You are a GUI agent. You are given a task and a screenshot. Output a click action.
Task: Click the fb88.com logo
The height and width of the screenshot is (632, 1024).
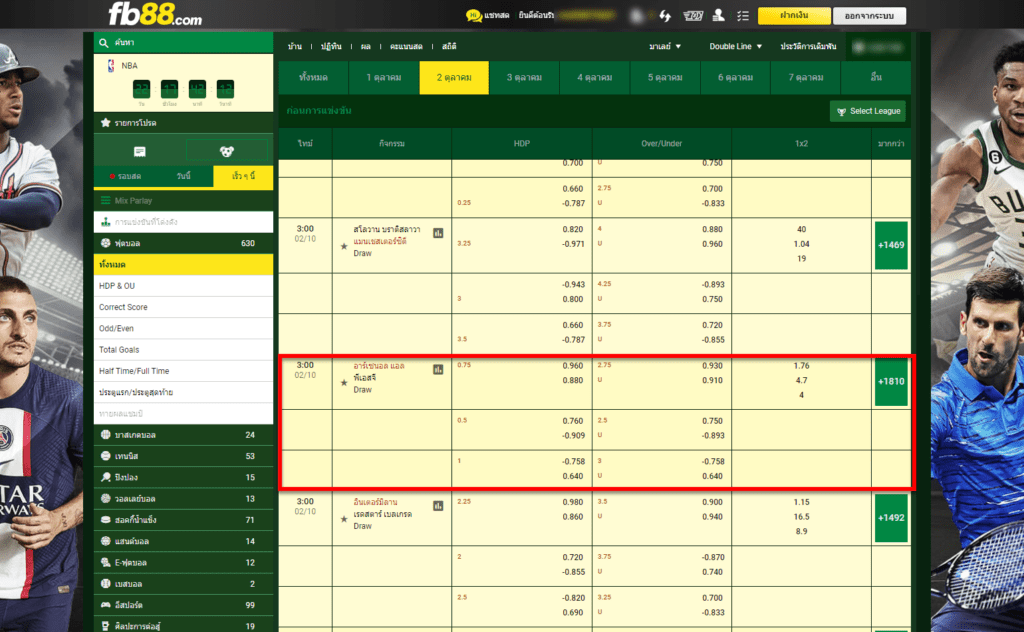tap(155, 14)
